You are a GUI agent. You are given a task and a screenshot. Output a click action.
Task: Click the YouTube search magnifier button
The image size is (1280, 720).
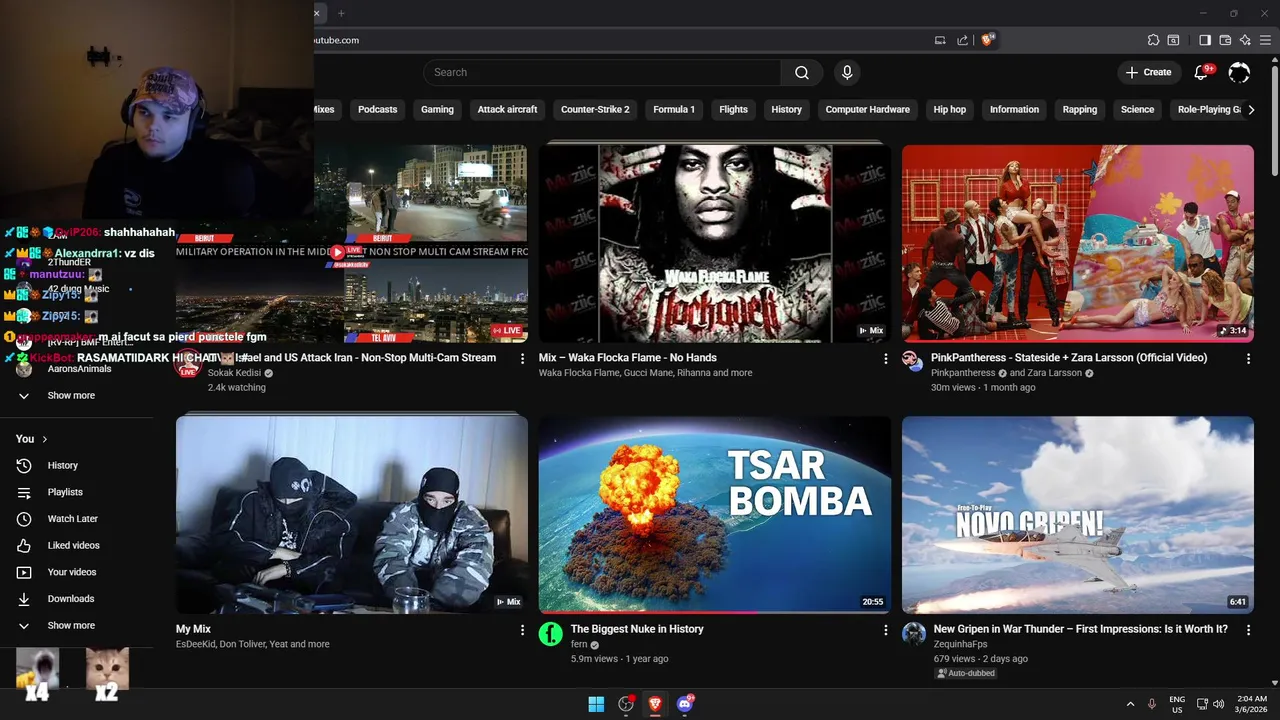(x=802, y=72)
